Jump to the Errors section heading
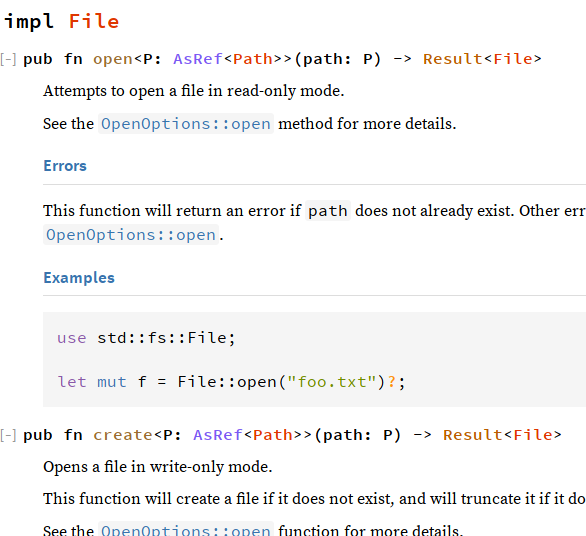This screenshot has height=536, width=586. [x=65, y=166]
